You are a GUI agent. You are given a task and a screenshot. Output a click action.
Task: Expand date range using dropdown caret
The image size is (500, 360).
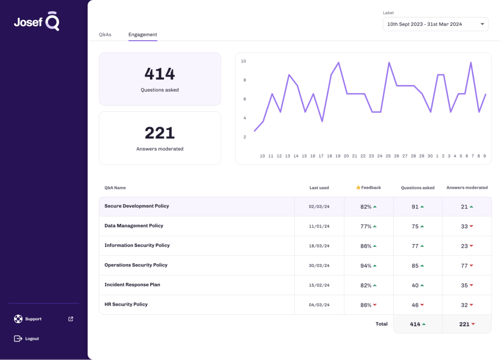pos(482,24)
